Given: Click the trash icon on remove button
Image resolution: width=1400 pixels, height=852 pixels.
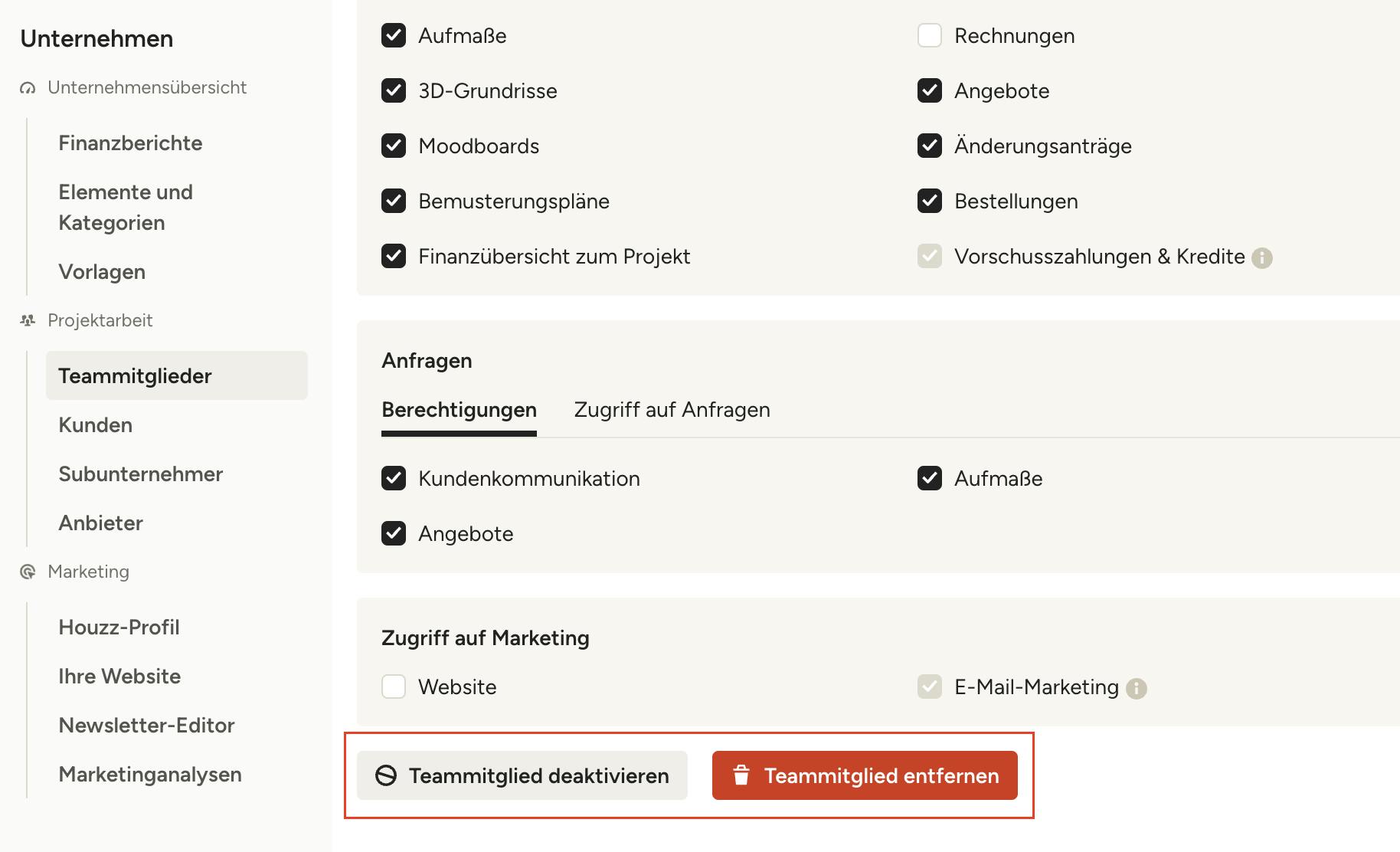Looking at the screenshot, I should [x=741, y=775].
